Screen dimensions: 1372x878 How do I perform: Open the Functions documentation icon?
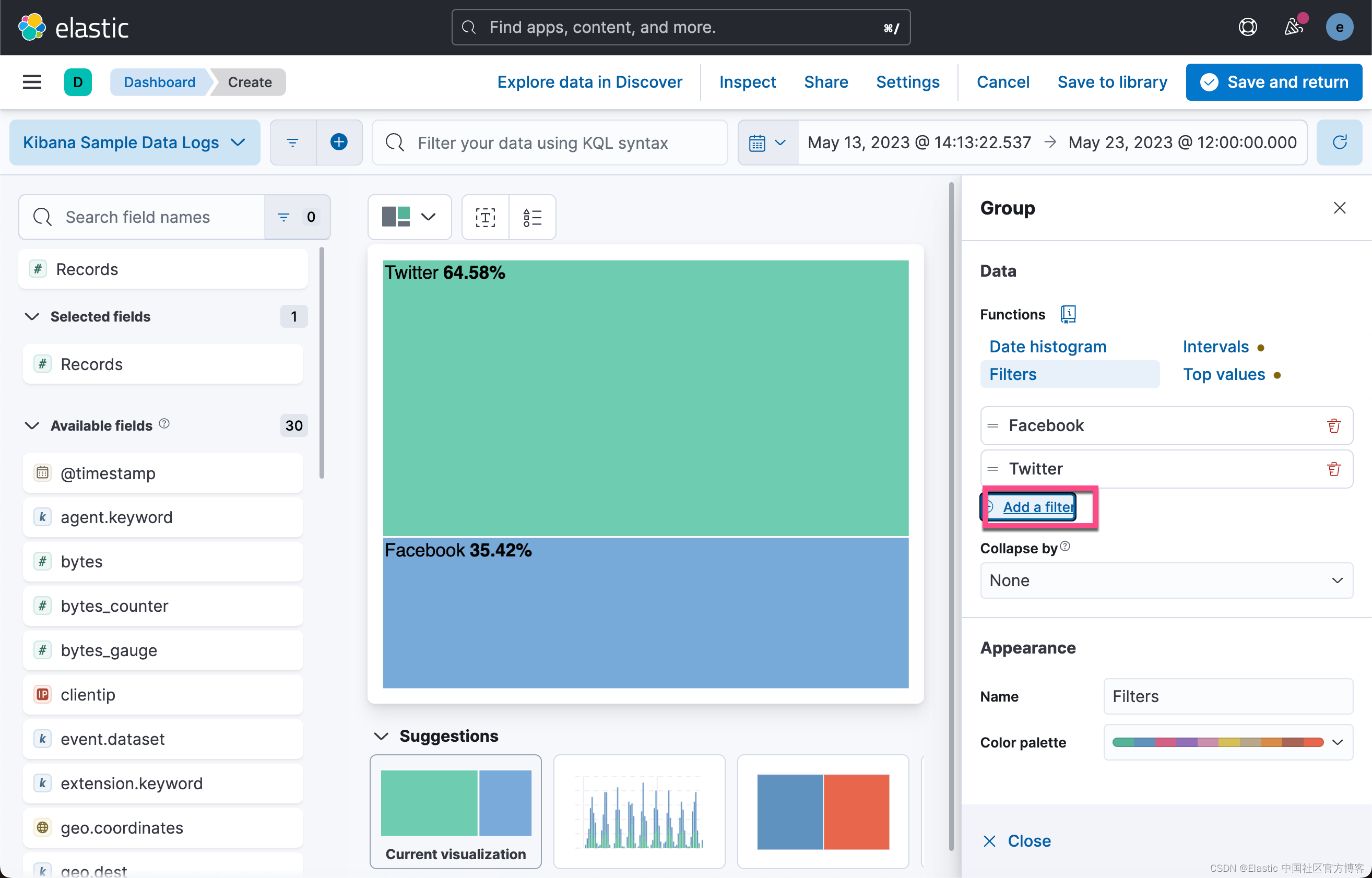pyautogui.click(x=1068, y=314)
